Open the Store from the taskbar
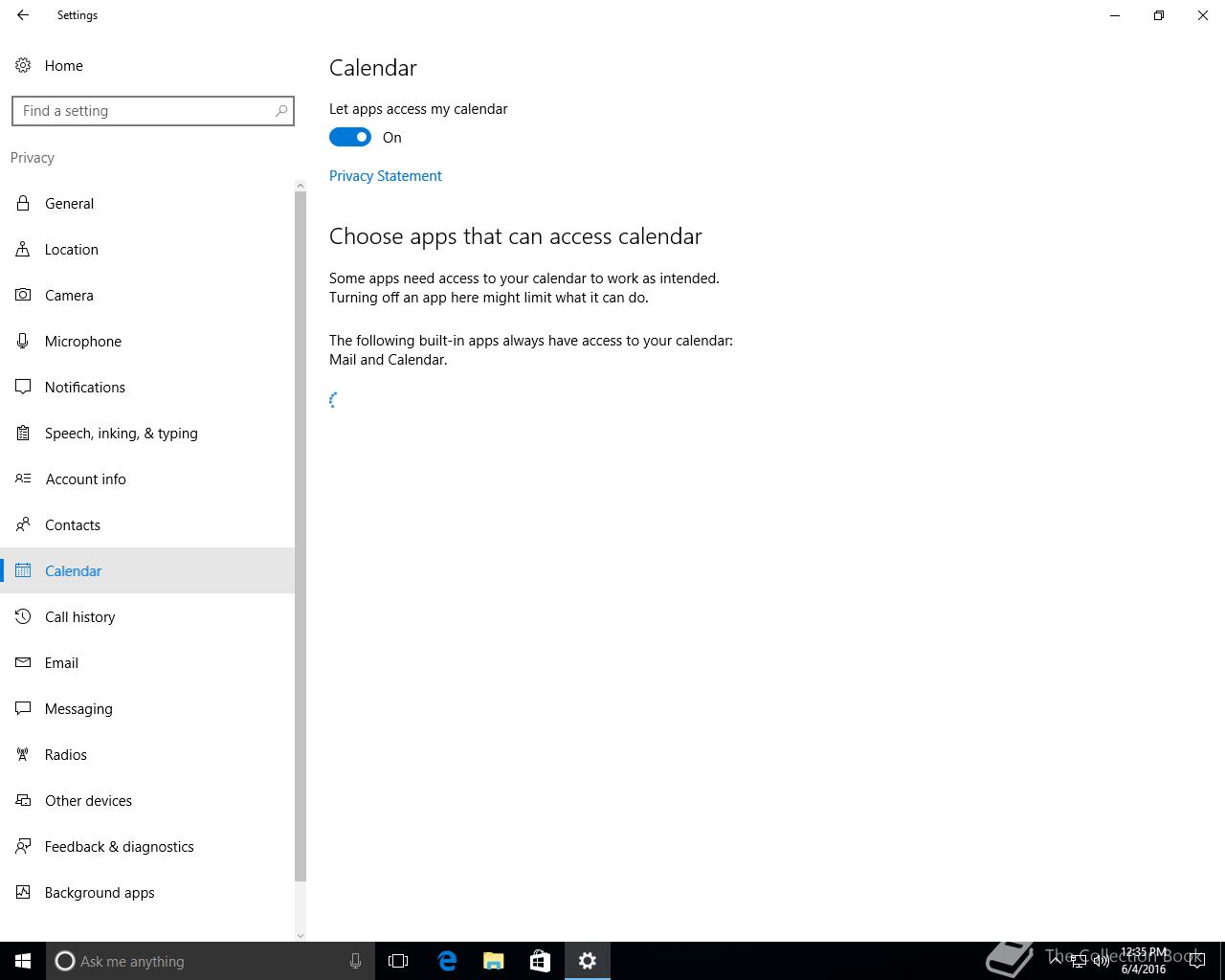Viewport: 1225px width, 980px height. (540, 961)
